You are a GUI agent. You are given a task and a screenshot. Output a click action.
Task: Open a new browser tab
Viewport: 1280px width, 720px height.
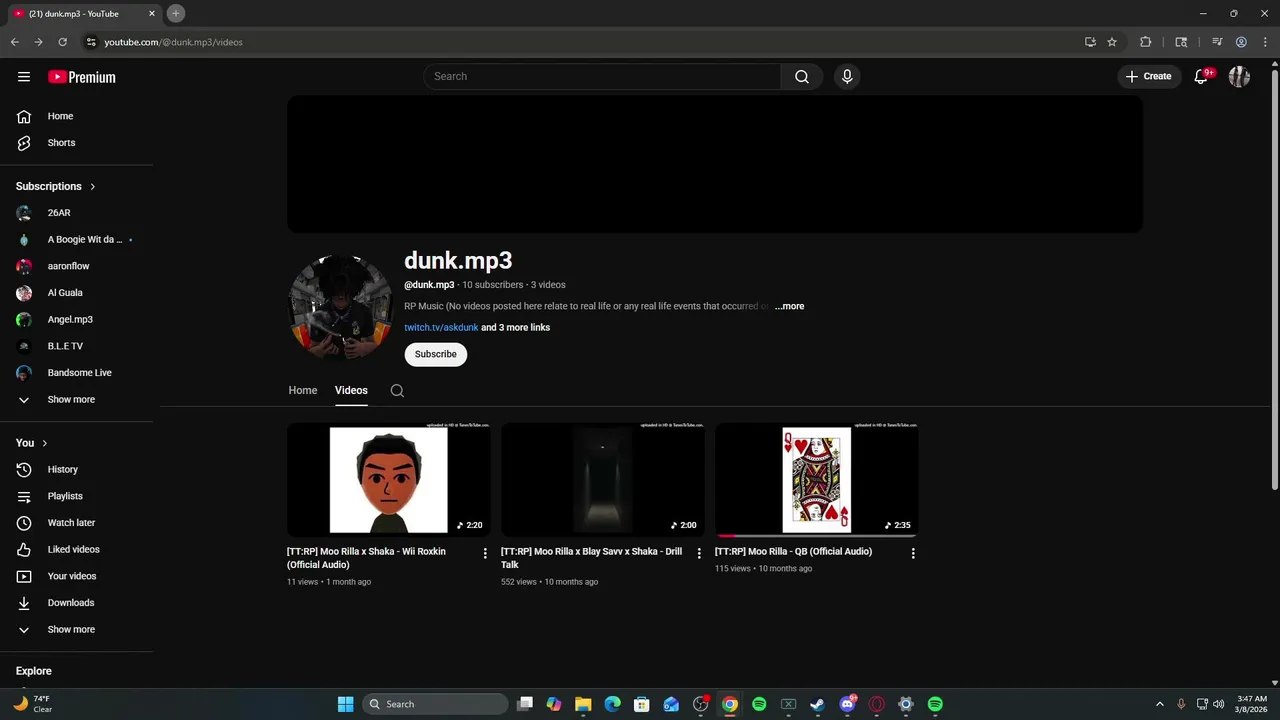click(x=175, y=13)
